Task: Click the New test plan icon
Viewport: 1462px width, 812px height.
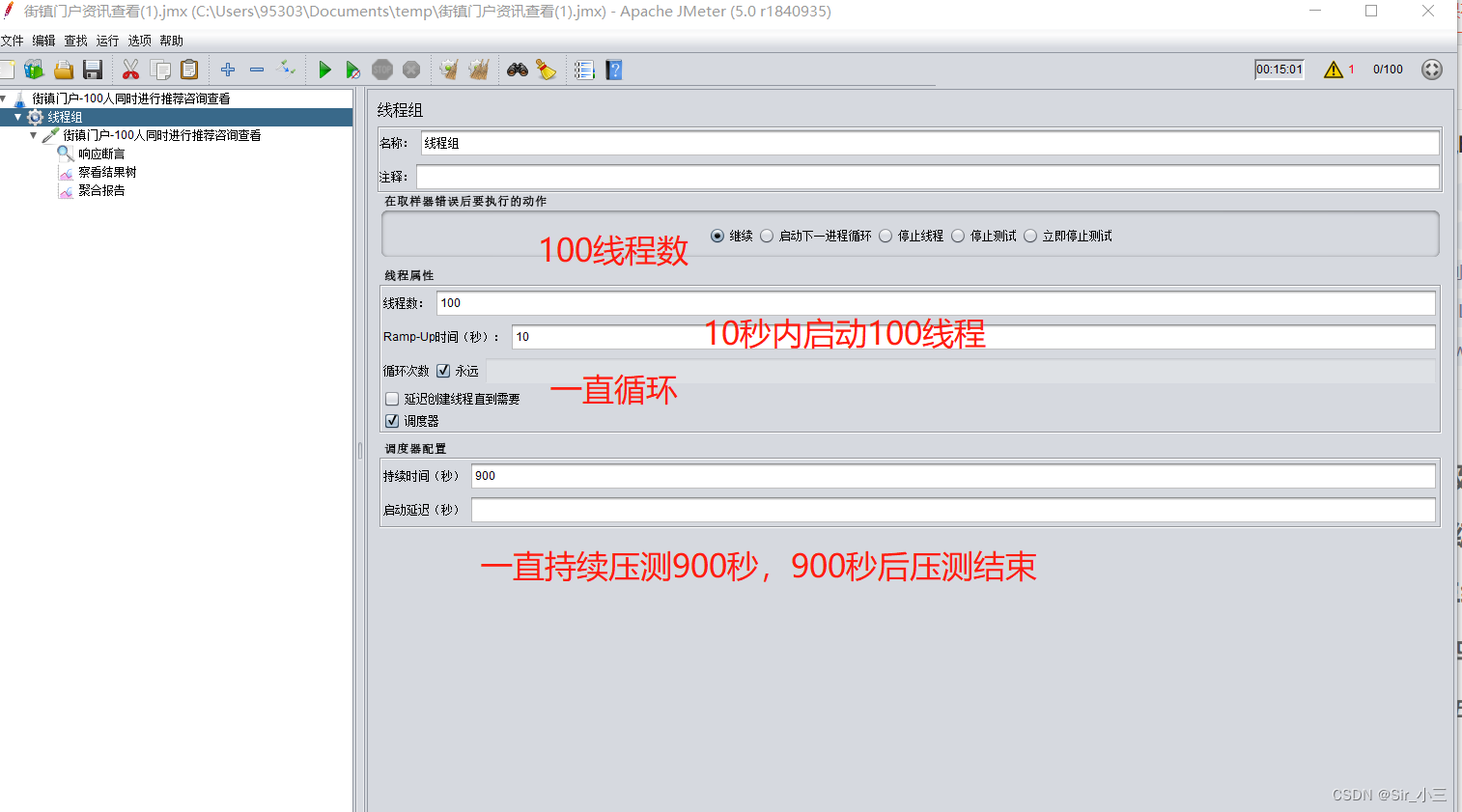Action: tap(7, 70)
